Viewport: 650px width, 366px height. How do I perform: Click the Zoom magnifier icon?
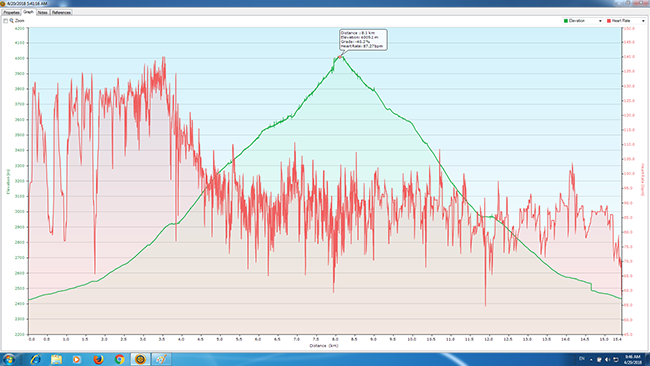(12, 20)
